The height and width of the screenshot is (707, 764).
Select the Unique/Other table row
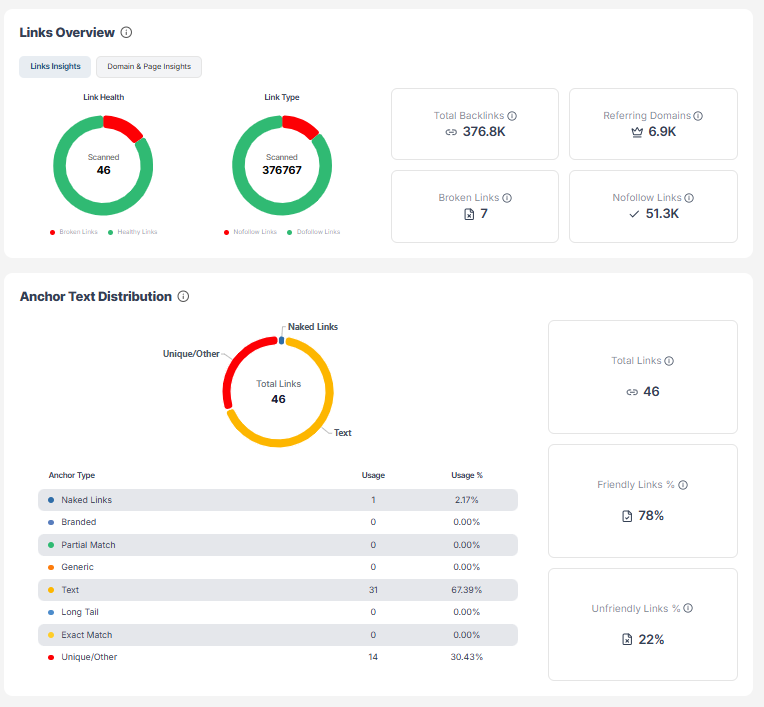(278, 657)
